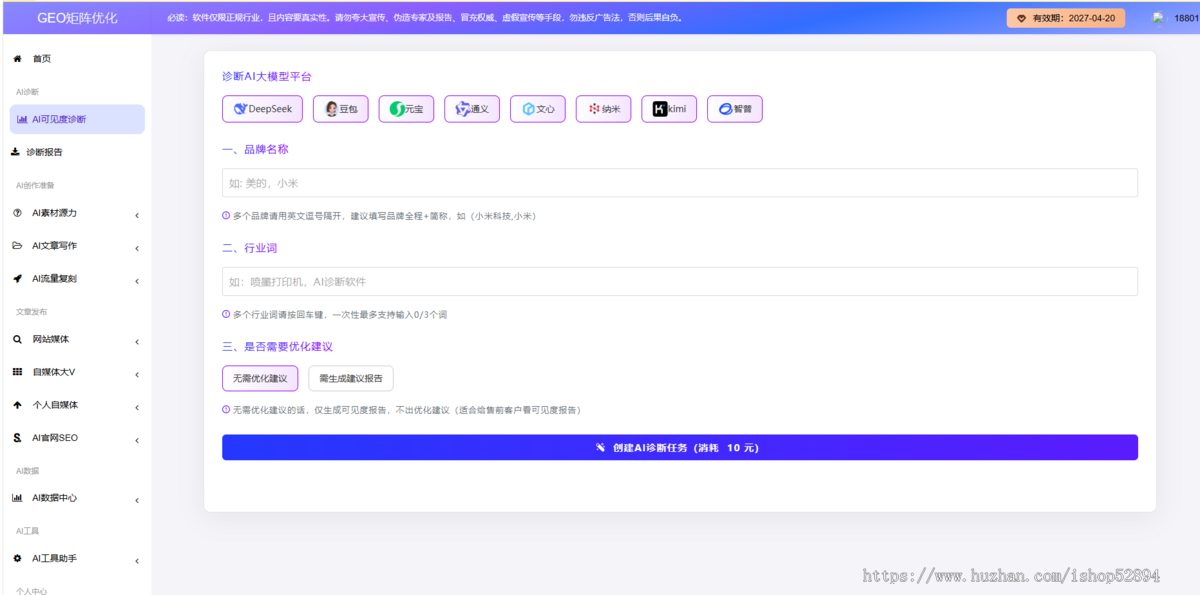Click the user avatar icon in the top bar

(1159, 18)
